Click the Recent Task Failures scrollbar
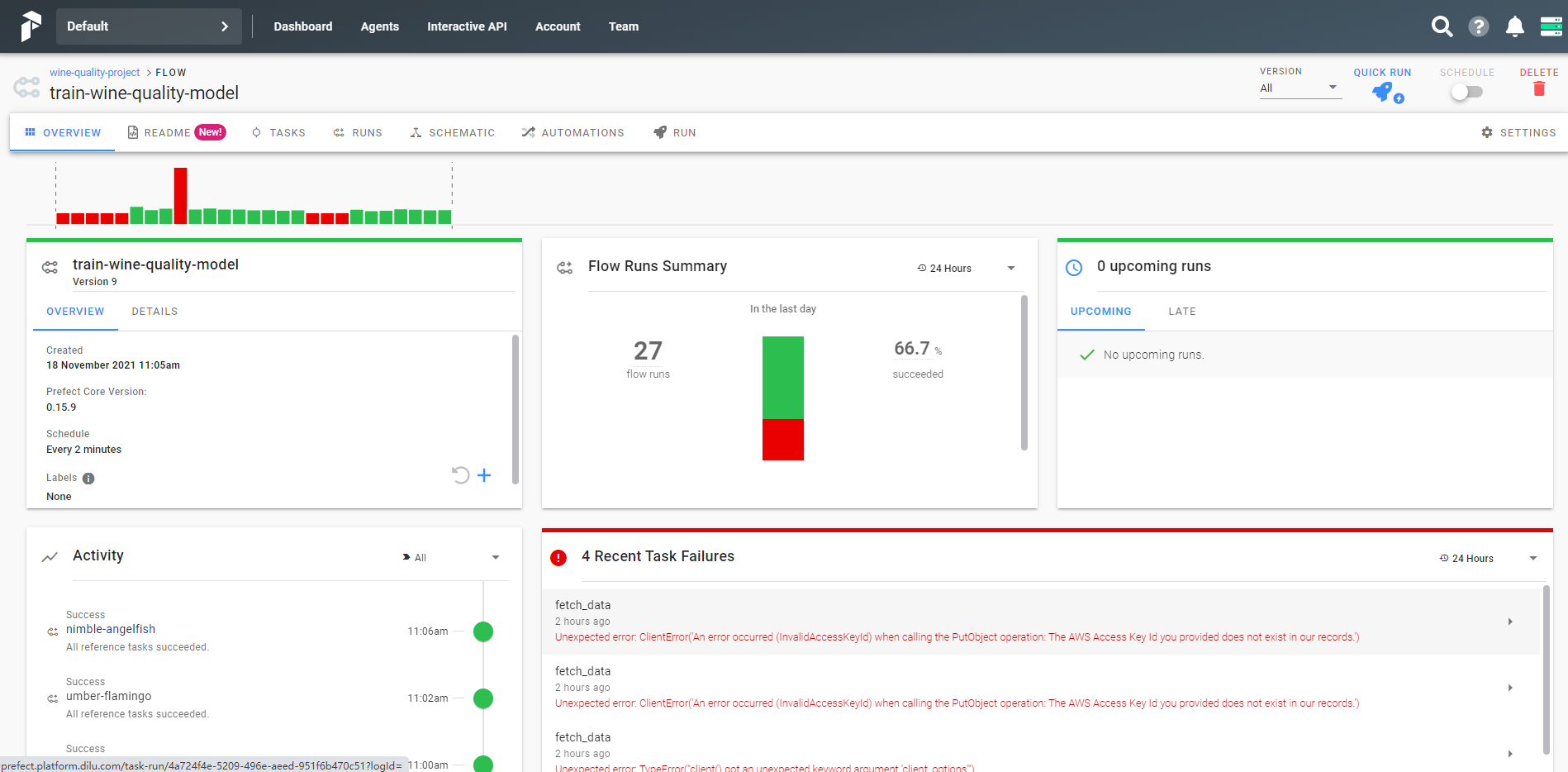 coord(1547,670)
